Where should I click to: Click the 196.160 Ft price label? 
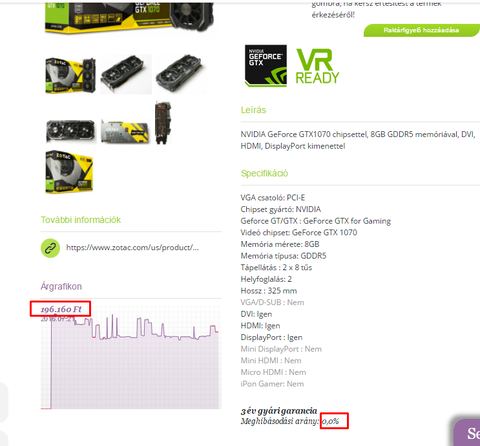pyautogui.click(x=61, y=309)
